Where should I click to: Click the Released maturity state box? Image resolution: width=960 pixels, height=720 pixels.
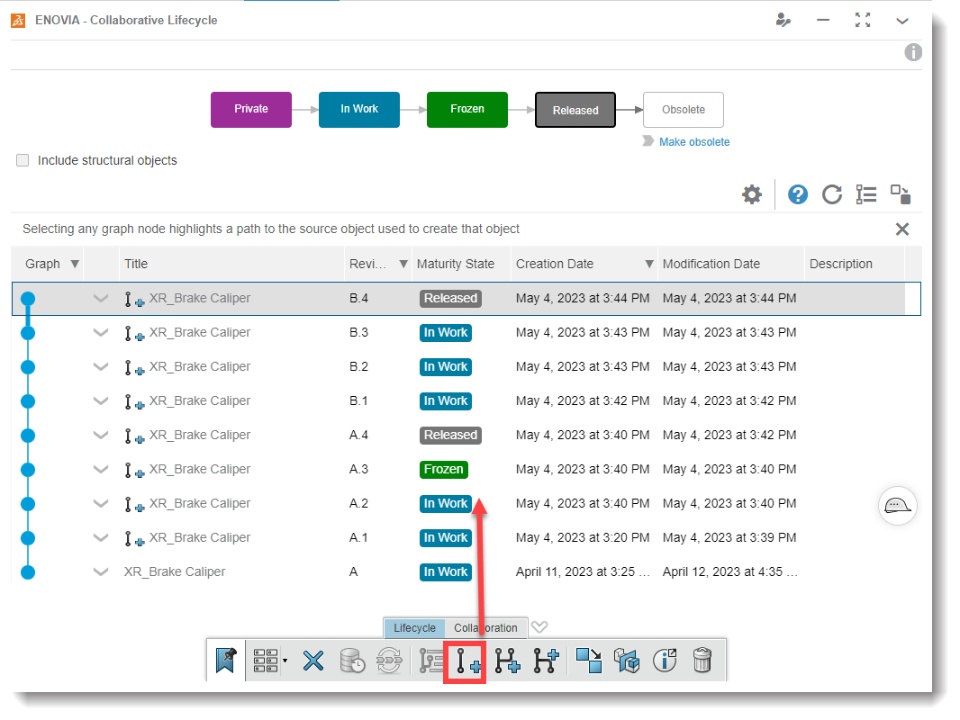(576, 110)
